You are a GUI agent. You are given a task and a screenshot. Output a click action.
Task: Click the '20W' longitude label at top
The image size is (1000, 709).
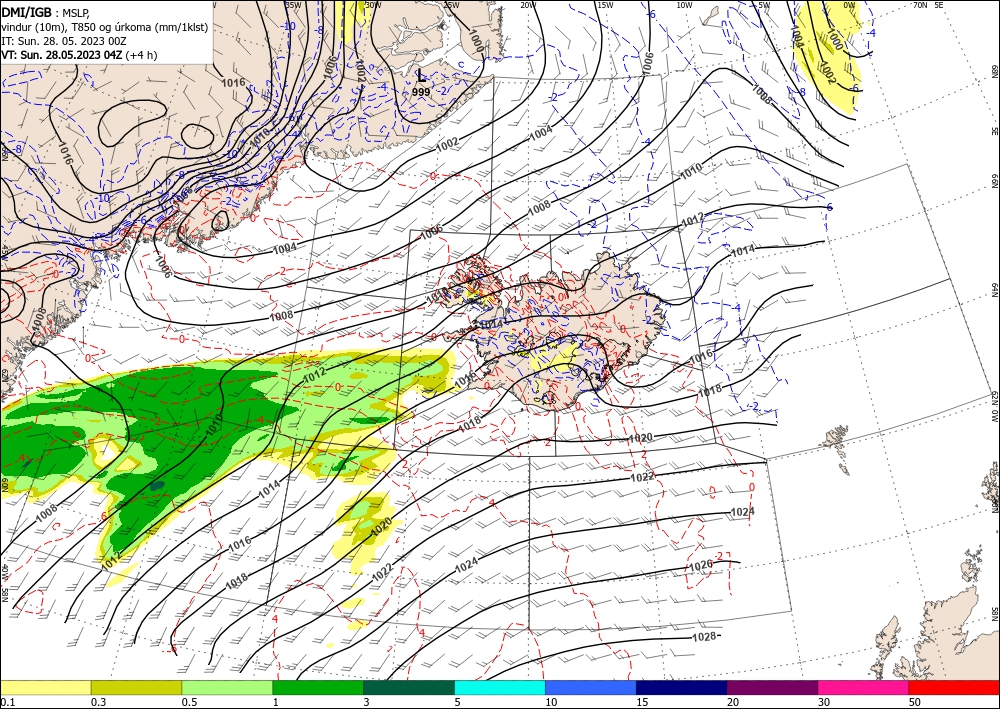(527, 5)
